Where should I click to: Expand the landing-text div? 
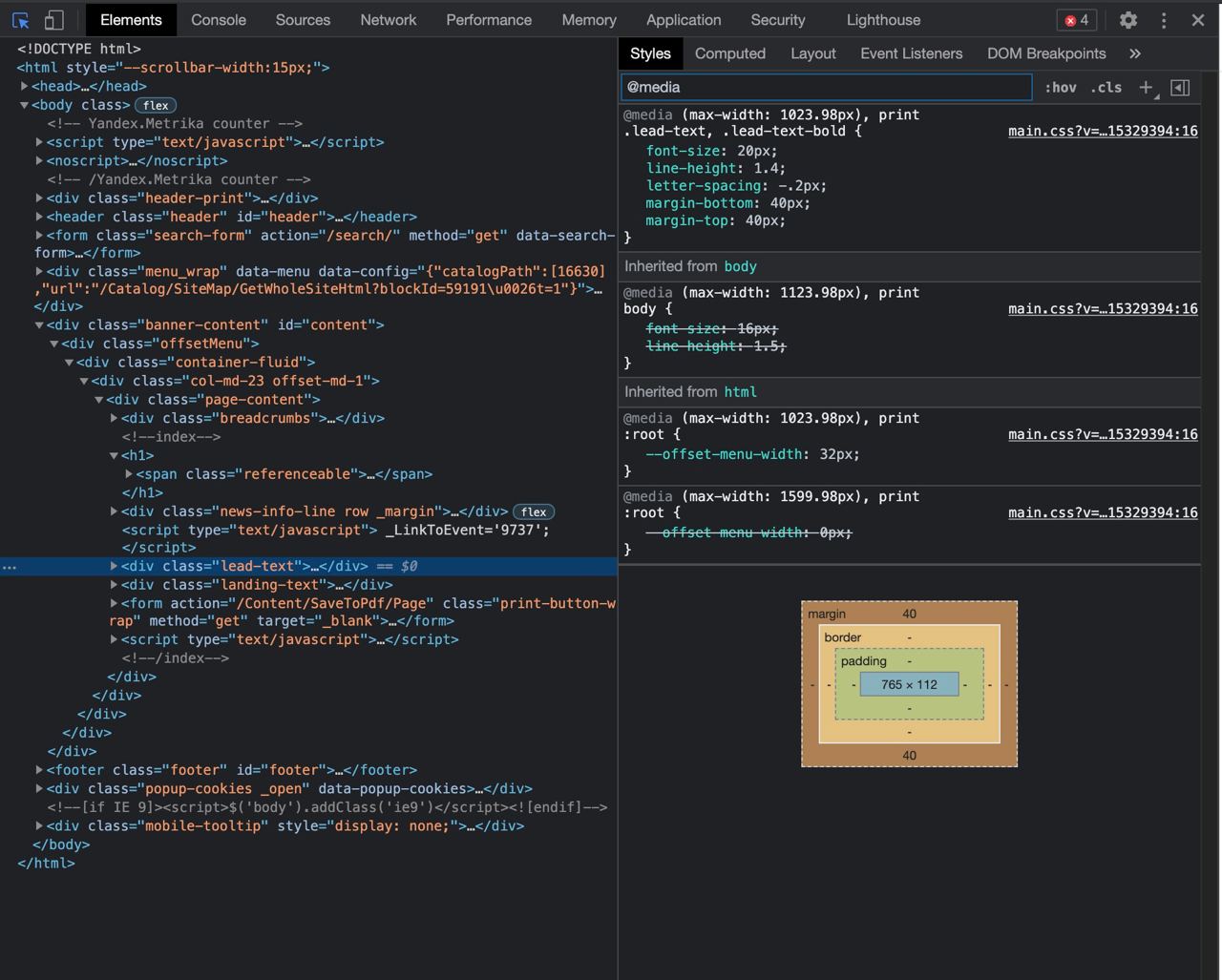tap(114, 585)
